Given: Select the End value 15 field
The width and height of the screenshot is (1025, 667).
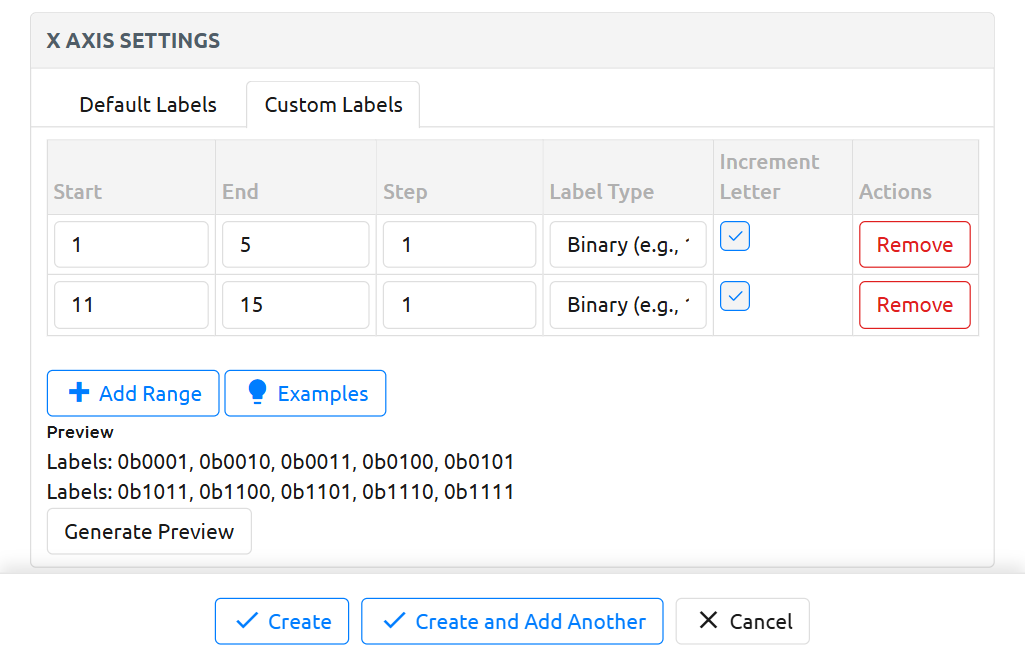Looking at the screenshot, I should [x=295, y=305].
